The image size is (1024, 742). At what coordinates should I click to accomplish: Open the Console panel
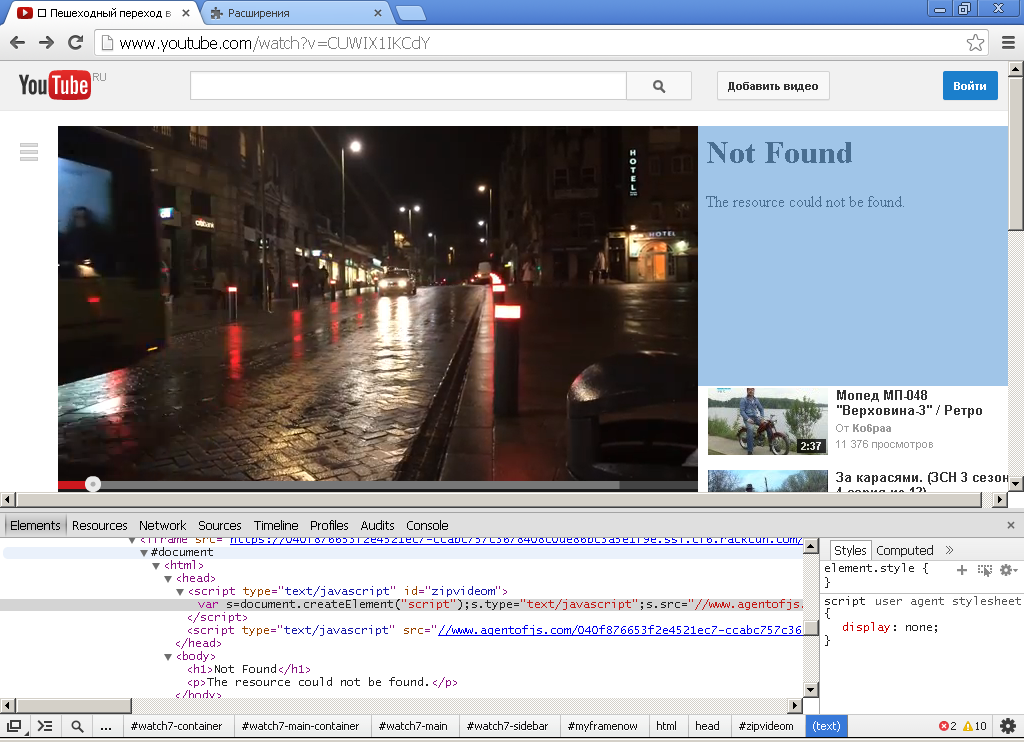[427, 525]
